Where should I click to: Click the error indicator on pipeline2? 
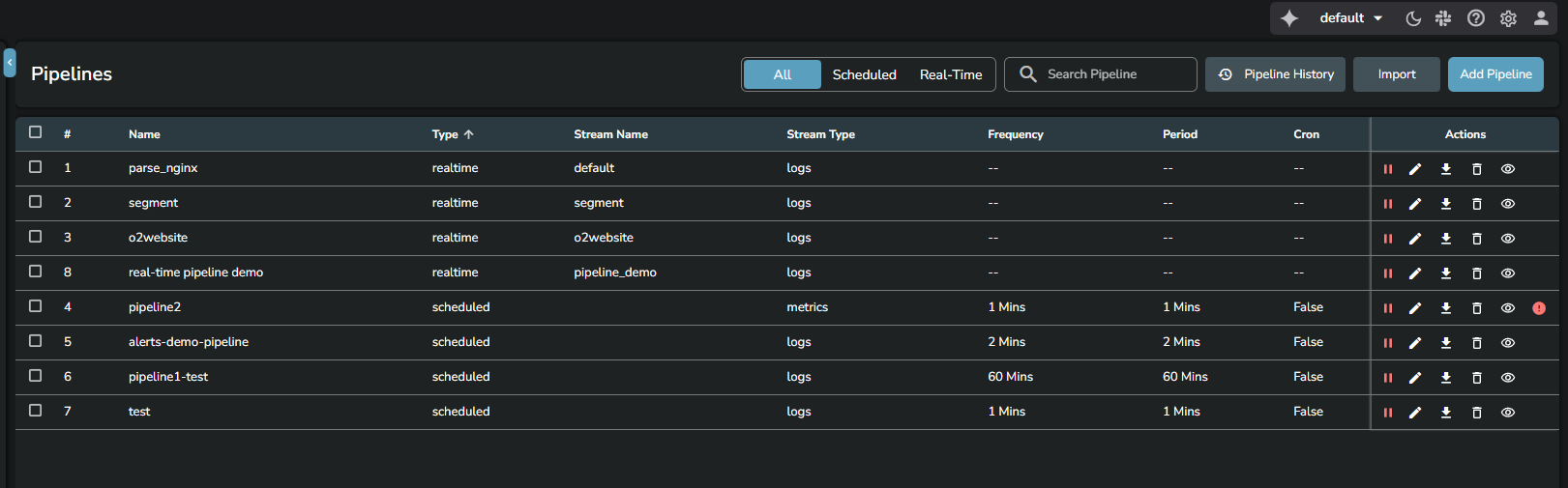coord(1538,308)
